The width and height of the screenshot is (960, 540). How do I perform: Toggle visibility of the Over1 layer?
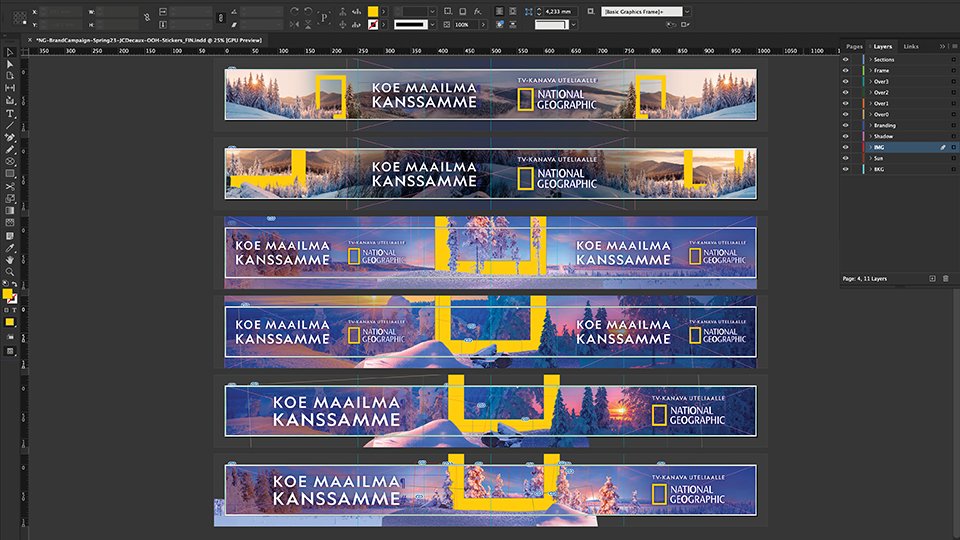(x=846, y=103)
